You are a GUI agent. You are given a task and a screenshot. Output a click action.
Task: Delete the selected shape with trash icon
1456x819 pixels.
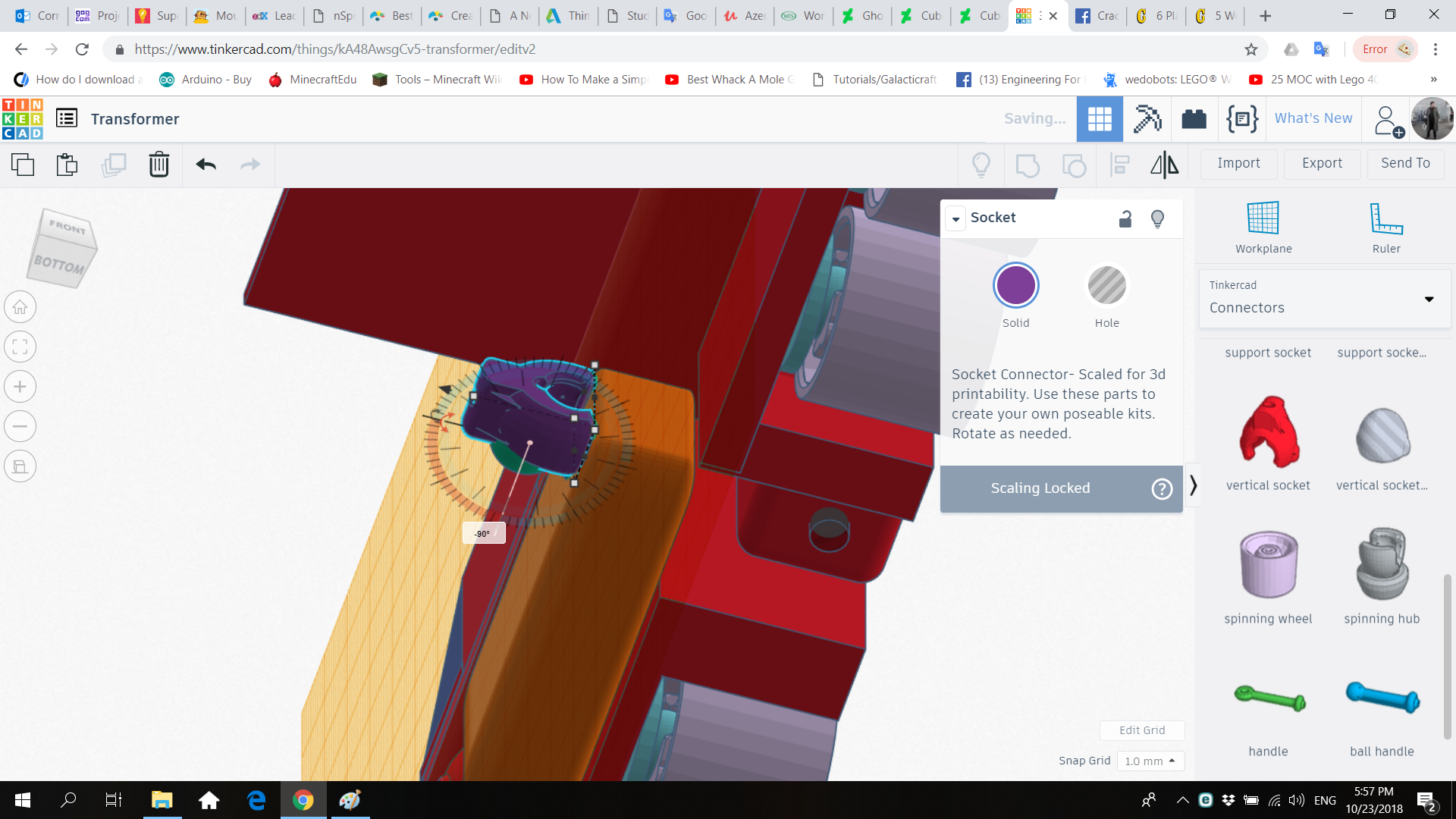pyautogui.click(x=159, y=164)
